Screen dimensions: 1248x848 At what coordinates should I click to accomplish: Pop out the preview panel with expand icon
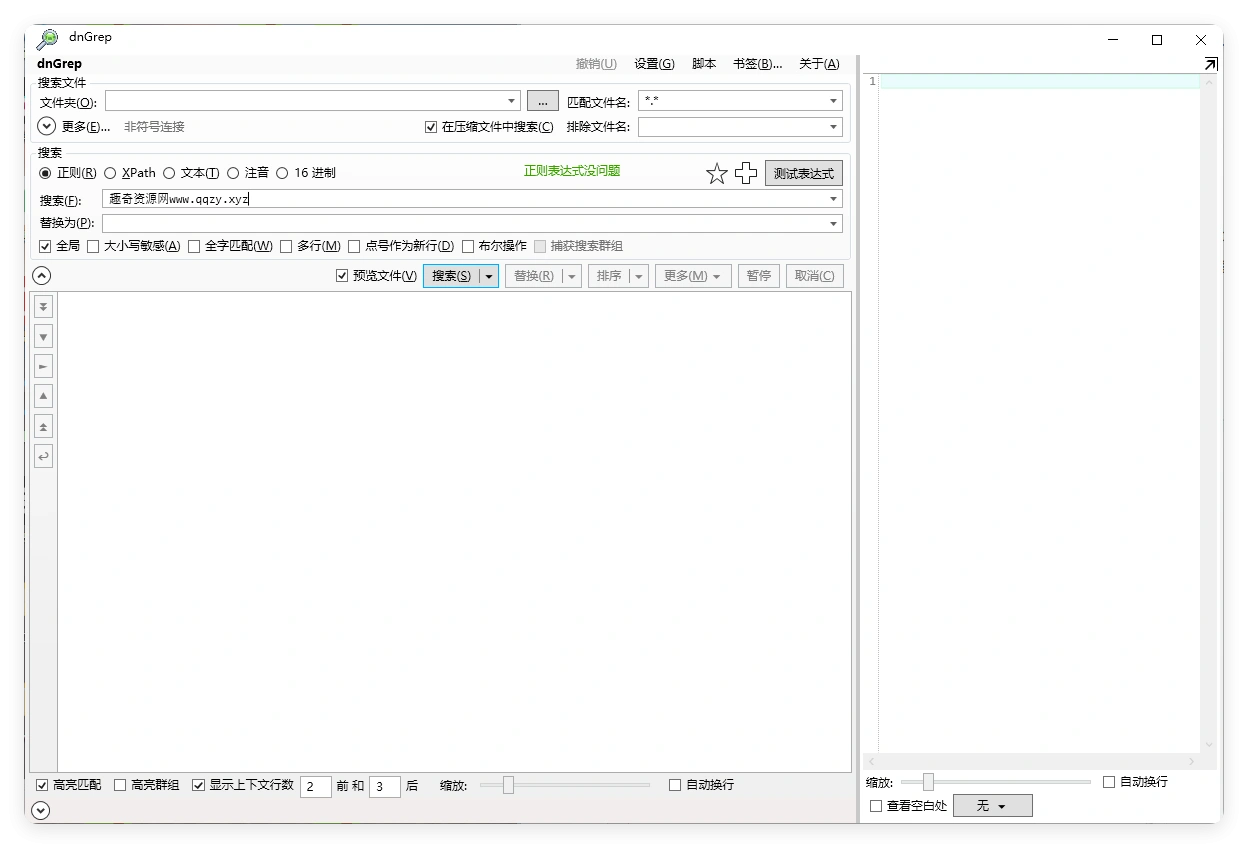(x=1210, y=62)
